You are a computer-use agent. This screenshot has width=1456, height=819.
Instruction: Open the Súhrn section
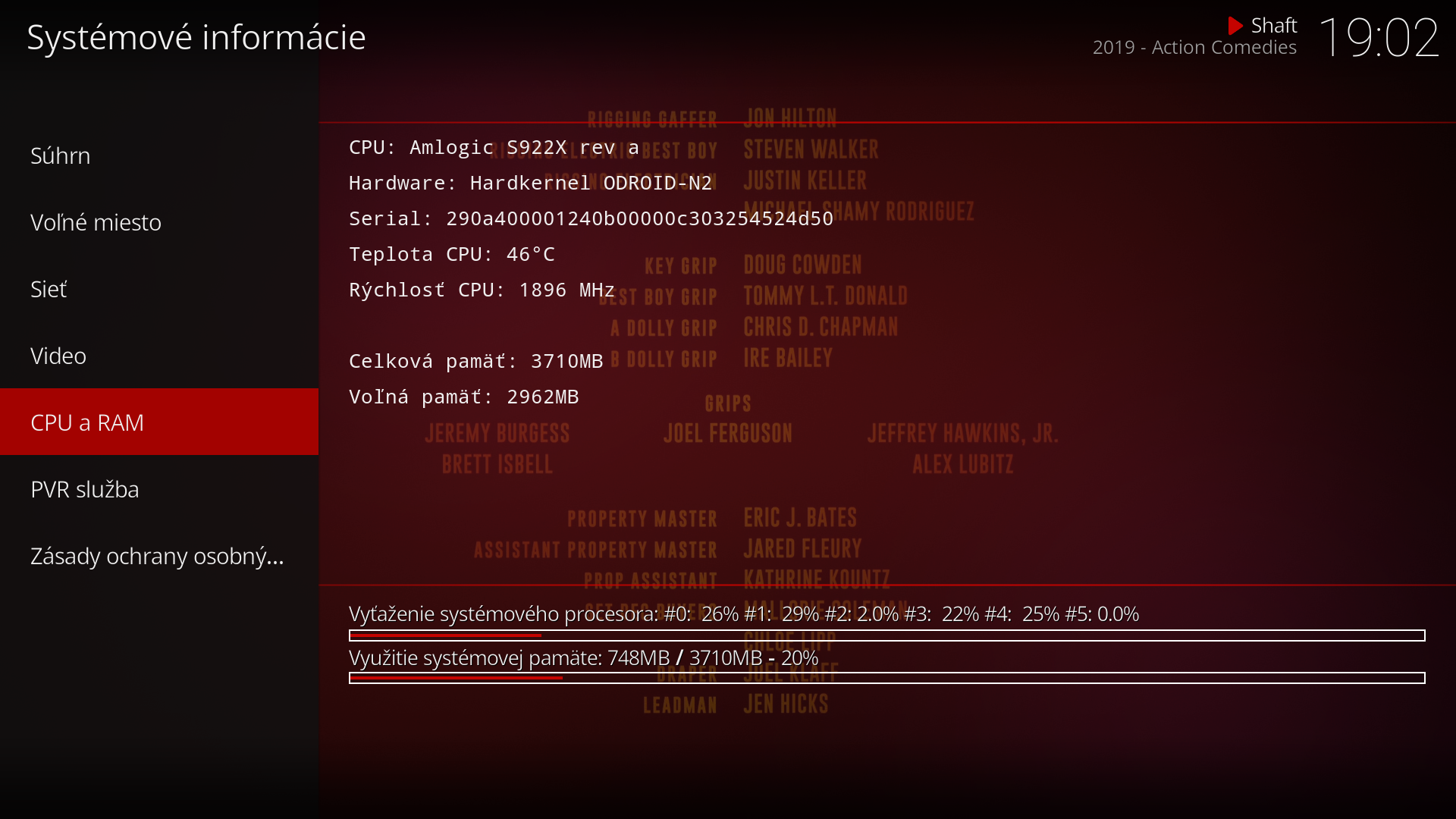point(61,155)
